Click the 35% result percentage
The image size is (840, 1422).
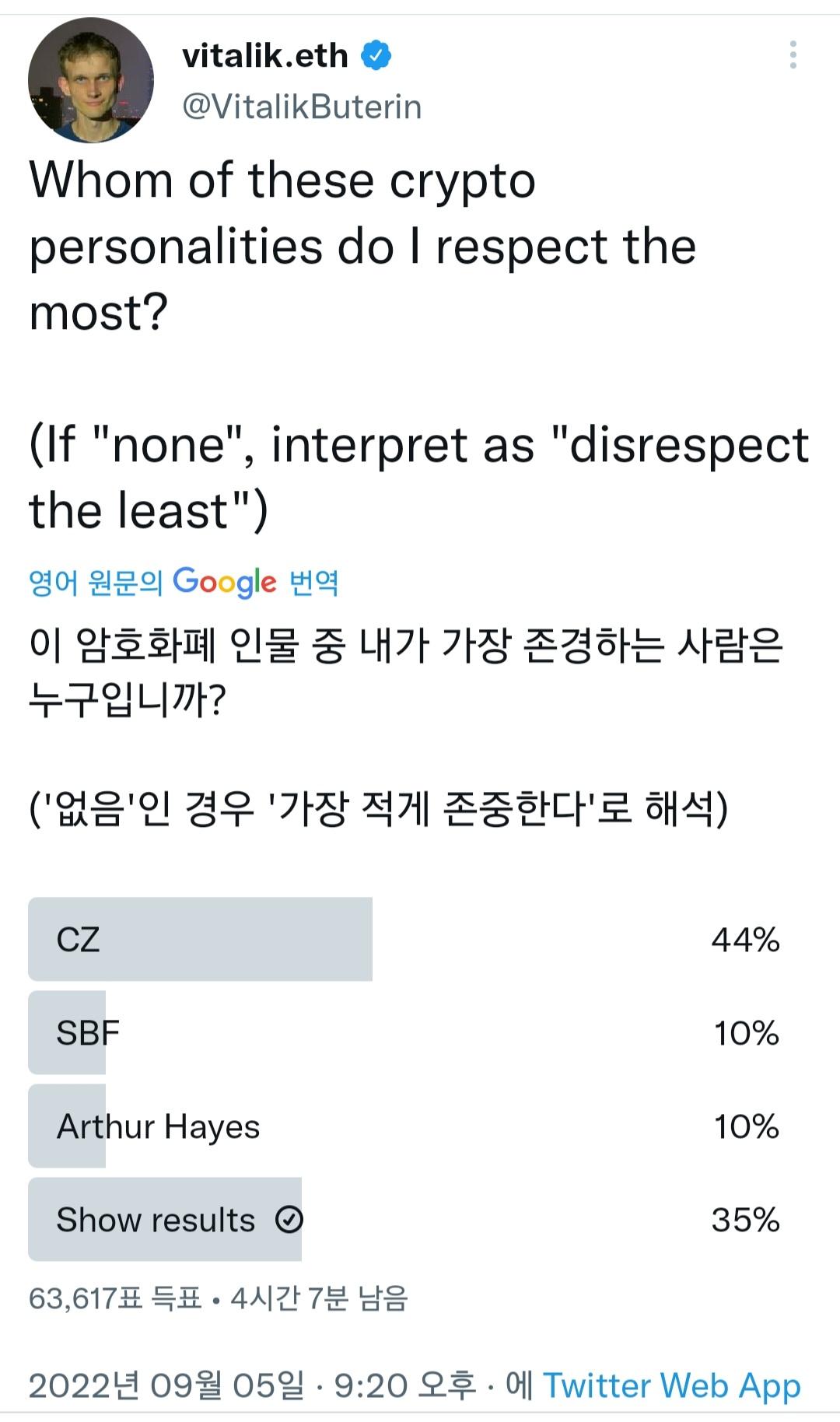tap(745, 1220)
